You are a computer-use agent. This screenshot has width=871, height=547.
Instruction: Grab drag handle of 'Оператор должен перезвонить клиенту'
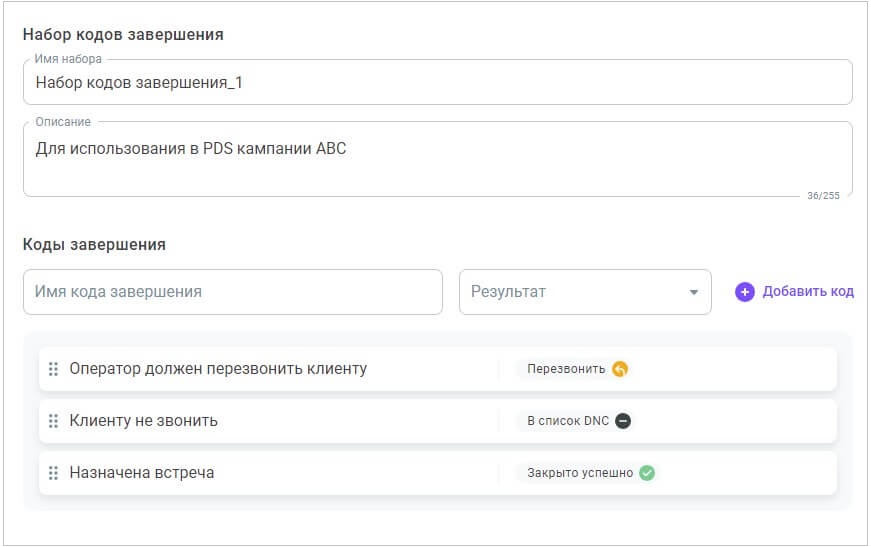53,369
